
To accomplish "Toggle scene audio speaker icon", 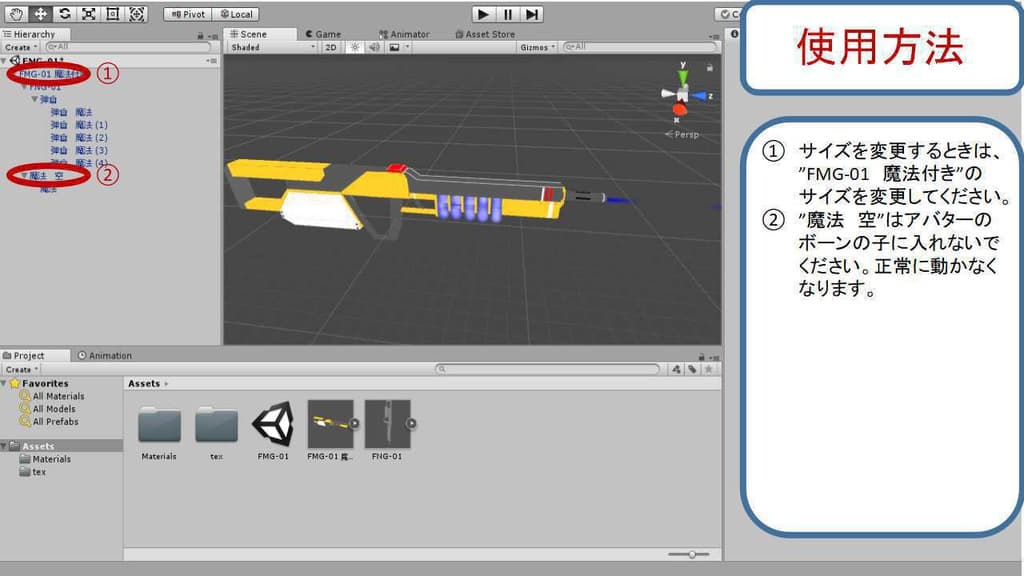I will pos(373,47).
